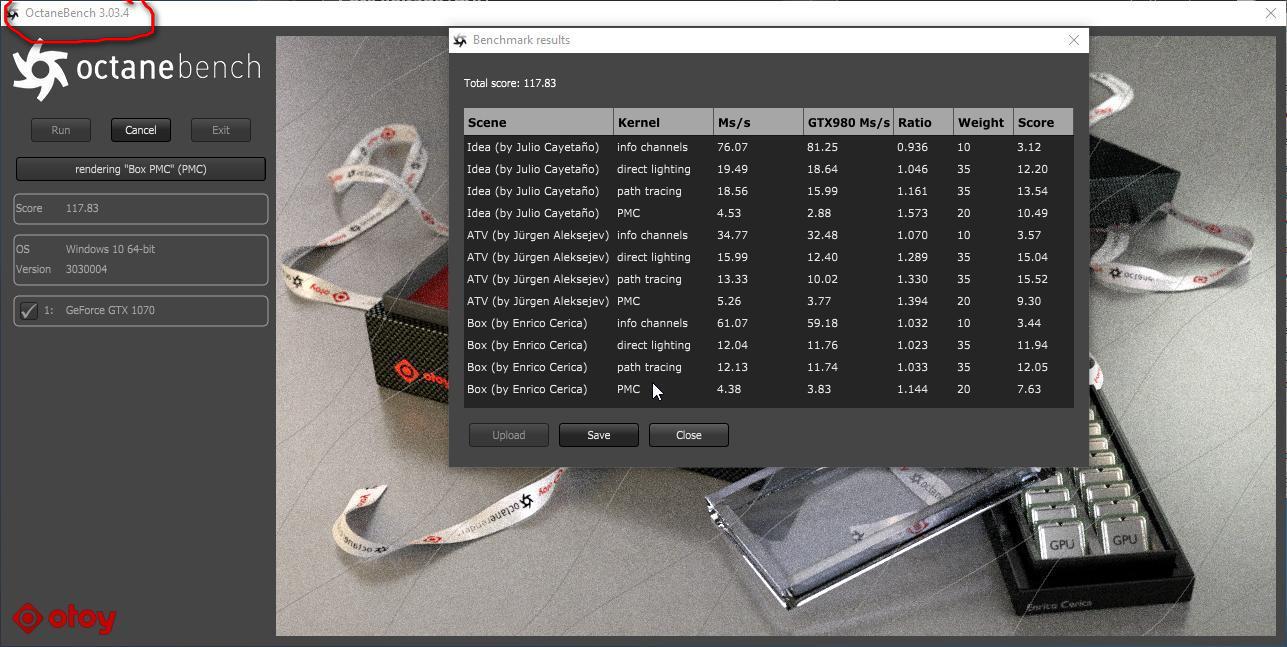Click the Ratio column header
The width and height of the screenshot is (1287, 647).
coord(924,122)
